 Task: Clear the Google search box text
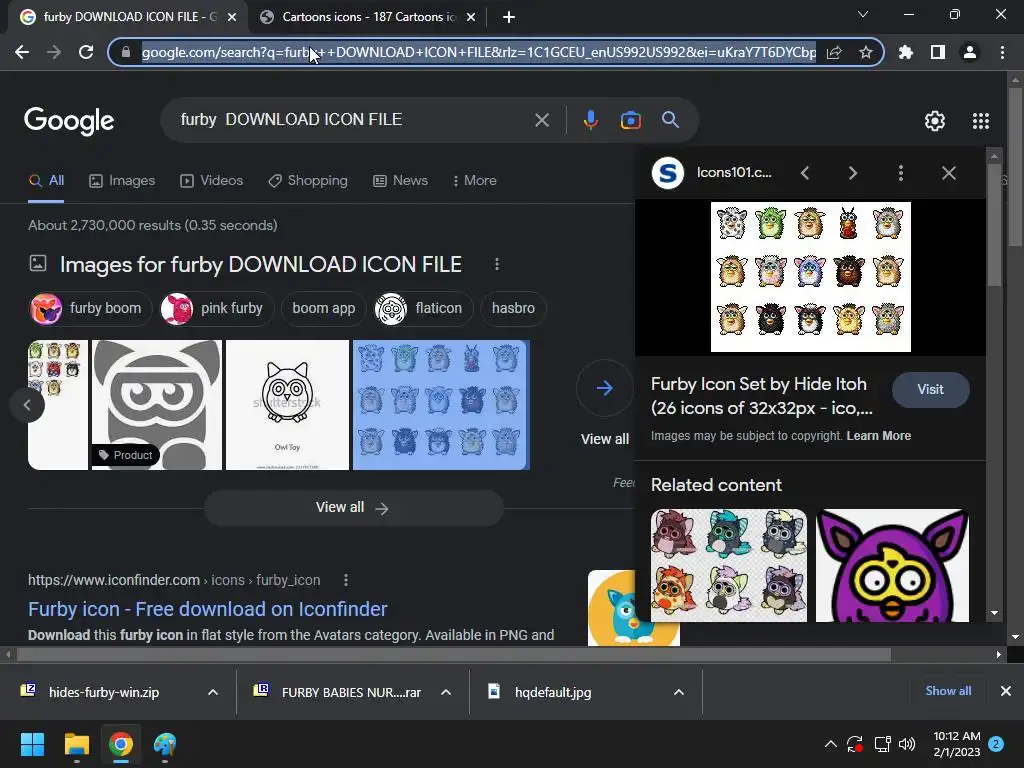541,120
